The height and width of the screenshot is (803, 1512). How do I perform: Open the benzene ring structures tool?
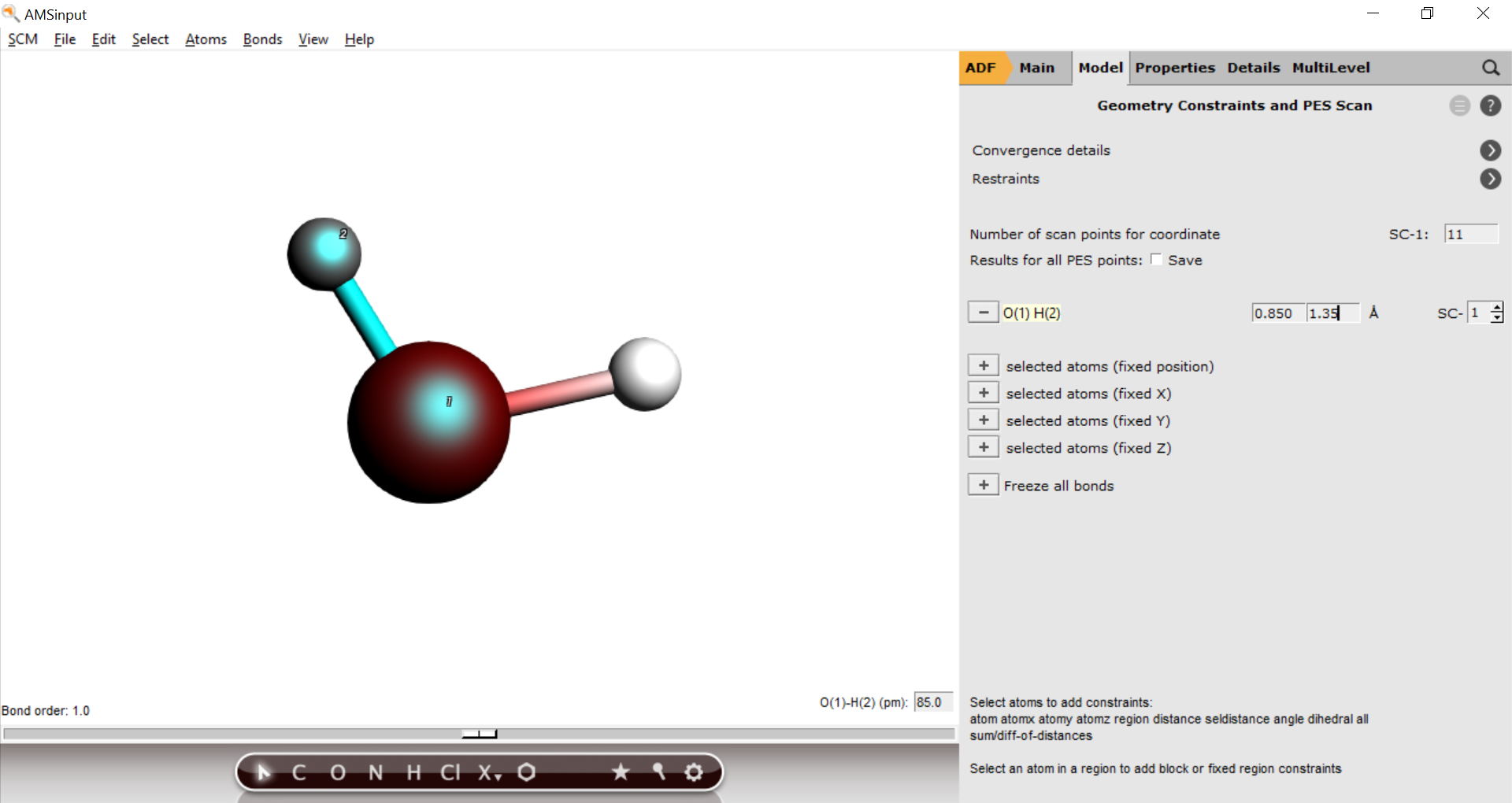pyautogui.click(x=527, y=772)
